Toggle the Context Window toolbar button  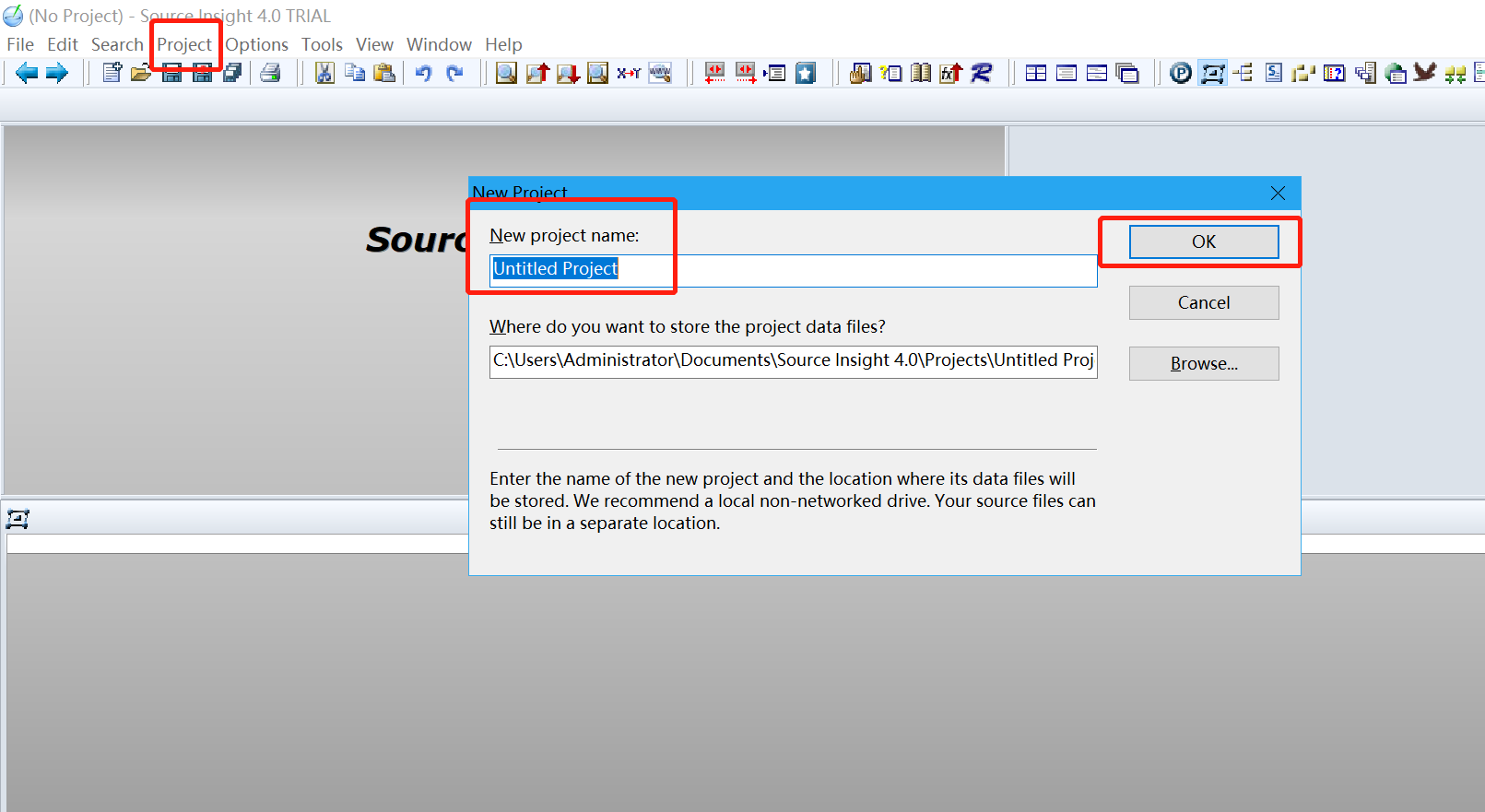pyautogui.click(x=1213, y=73)
